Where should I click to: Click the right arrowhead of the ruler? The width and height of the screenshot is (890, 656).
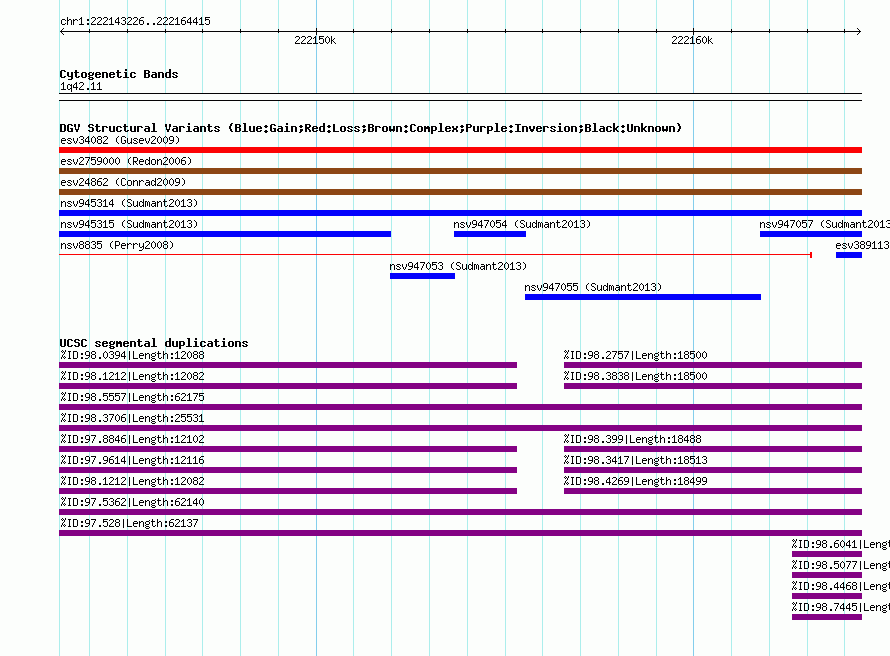[x=859, y=32]
